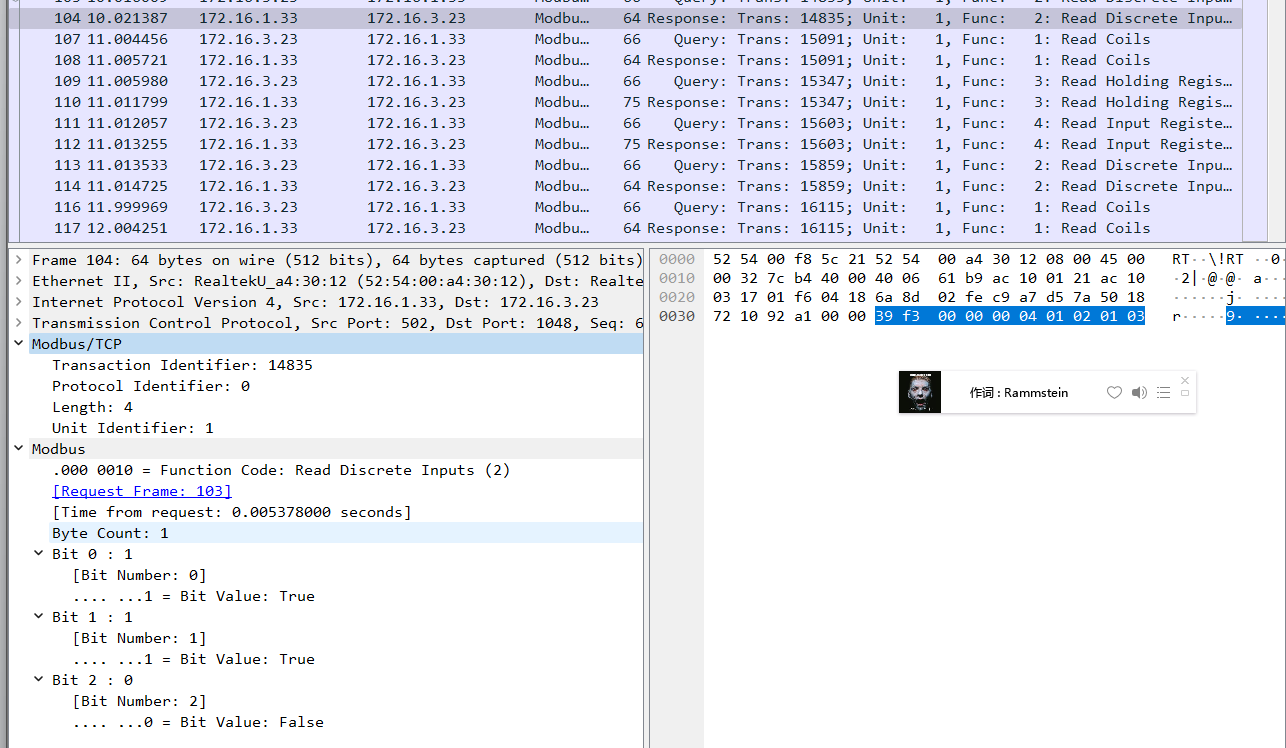Expand Internet Protocol Version 4 details

click(x=19, y=302)
